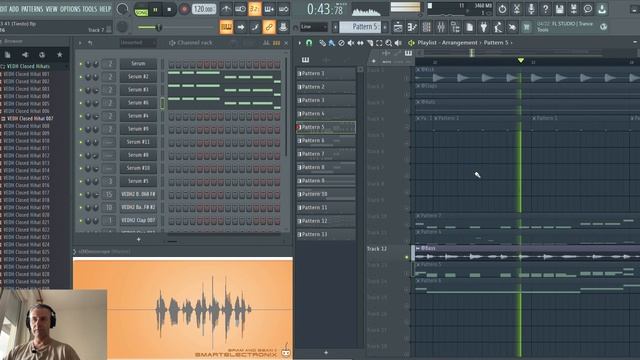Image resolution: width=640 pixels, height=360 pixels.
Task: Open playlist options menu arrow
Action: click(300, 42)
